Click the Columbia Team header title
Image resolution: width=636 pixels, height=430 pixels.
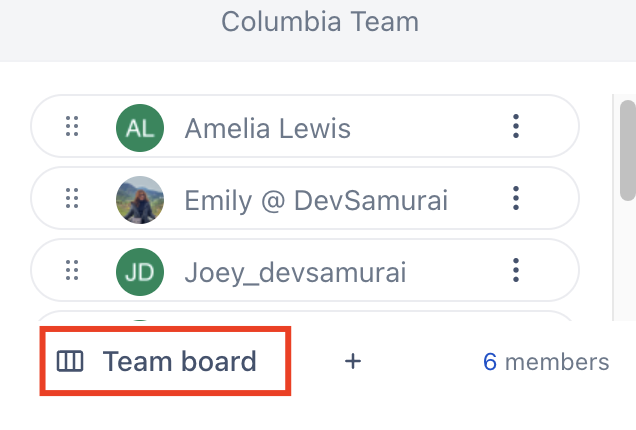[x=319, y=21]
